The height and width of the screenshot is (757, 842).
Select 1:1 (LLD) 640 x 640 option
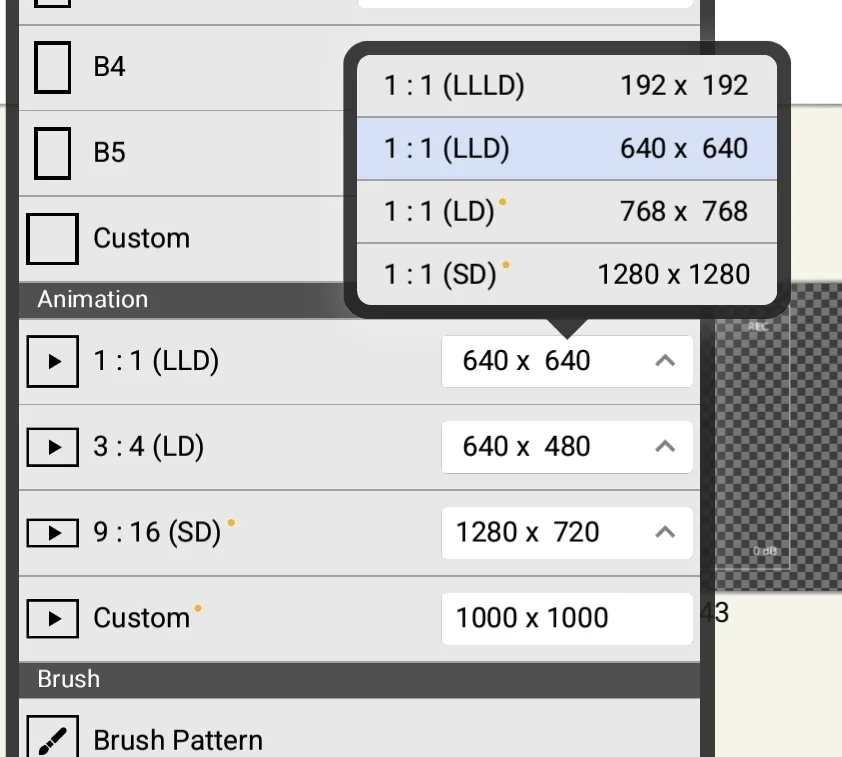[566, 149]
